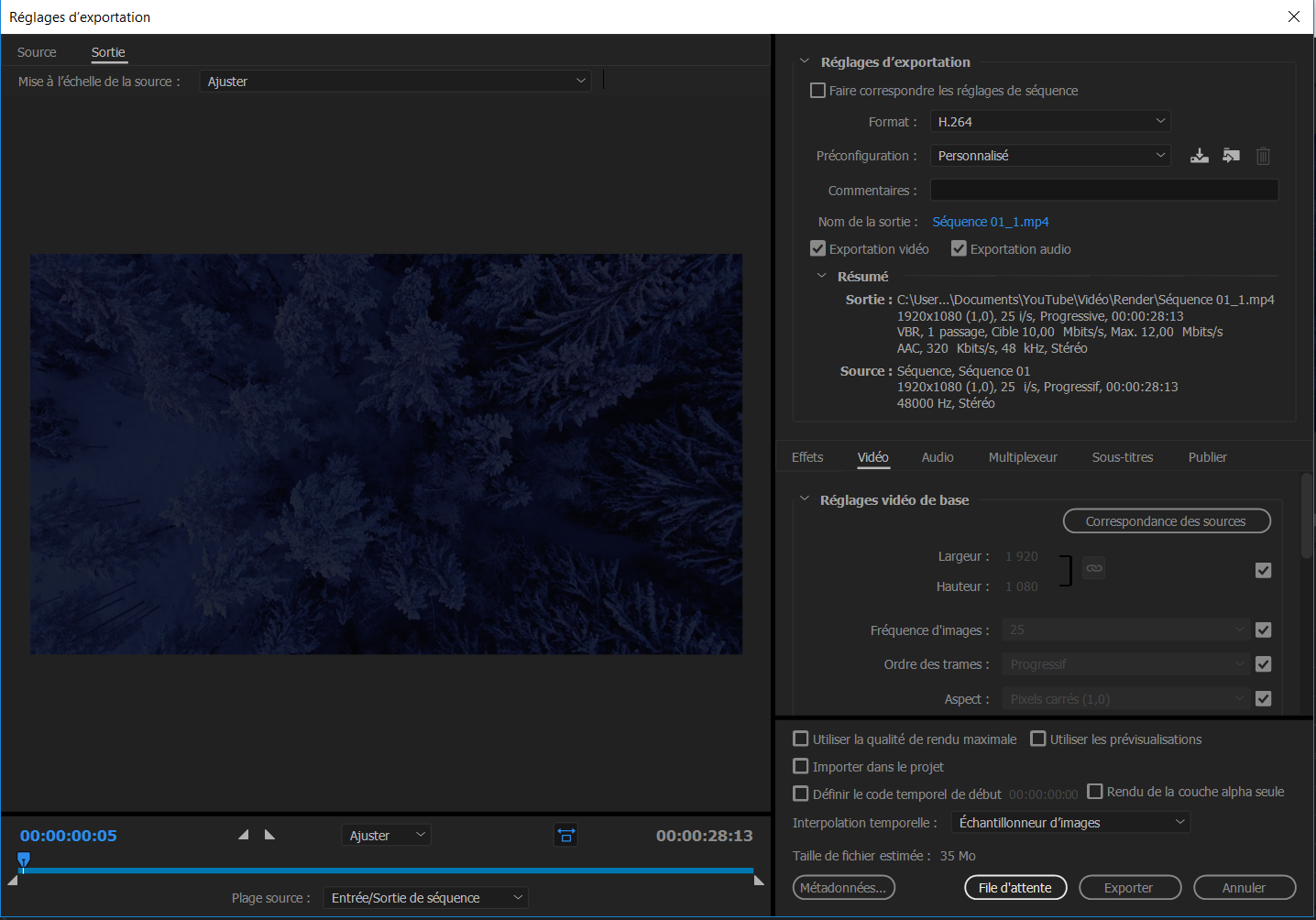1316x920 pixels.
Task: Click the Set Out Point triangle icon
Action: (x=269, y=835)
